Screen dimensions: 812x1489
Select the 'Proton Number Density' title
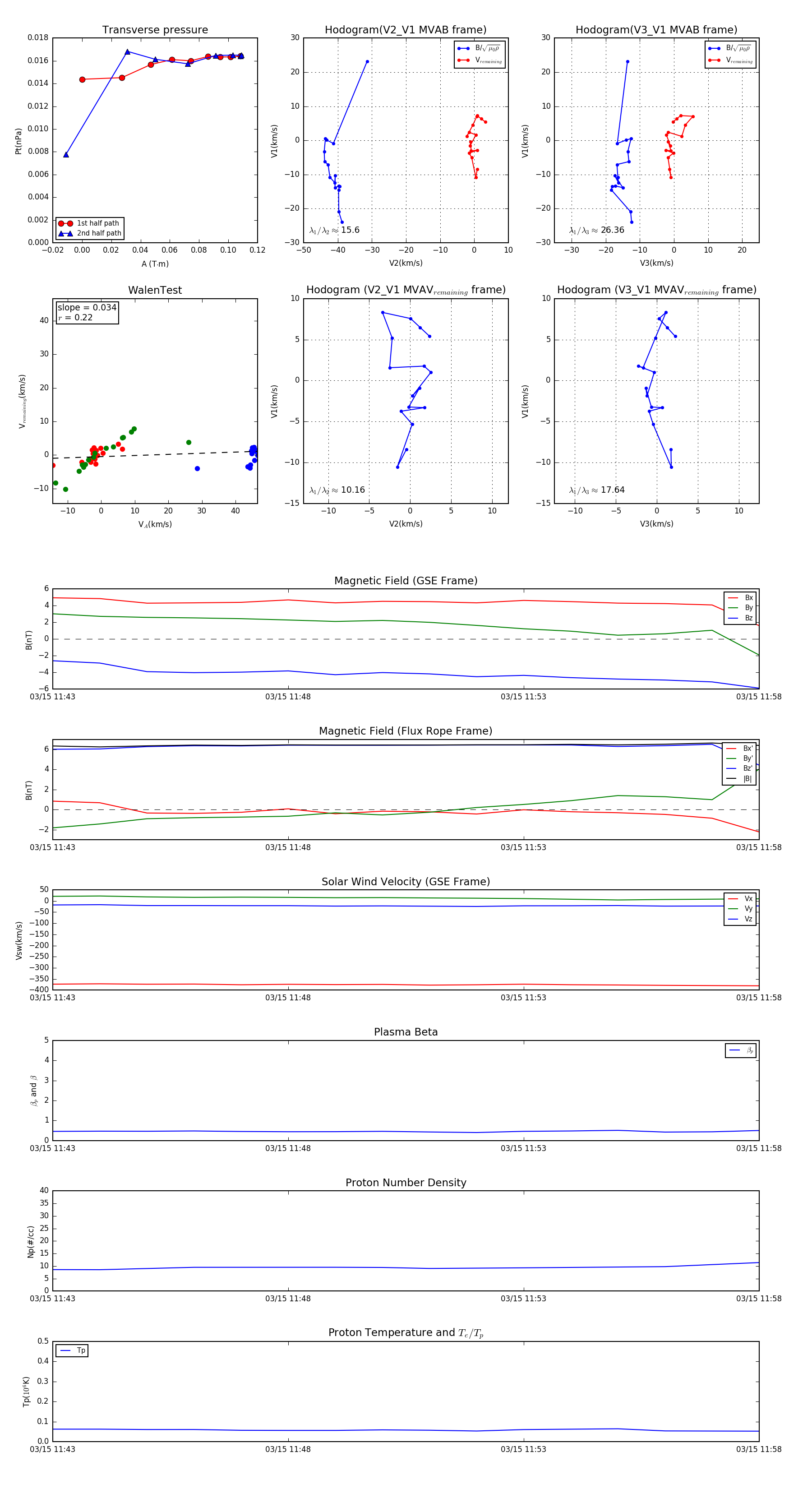coord(406,1183)
